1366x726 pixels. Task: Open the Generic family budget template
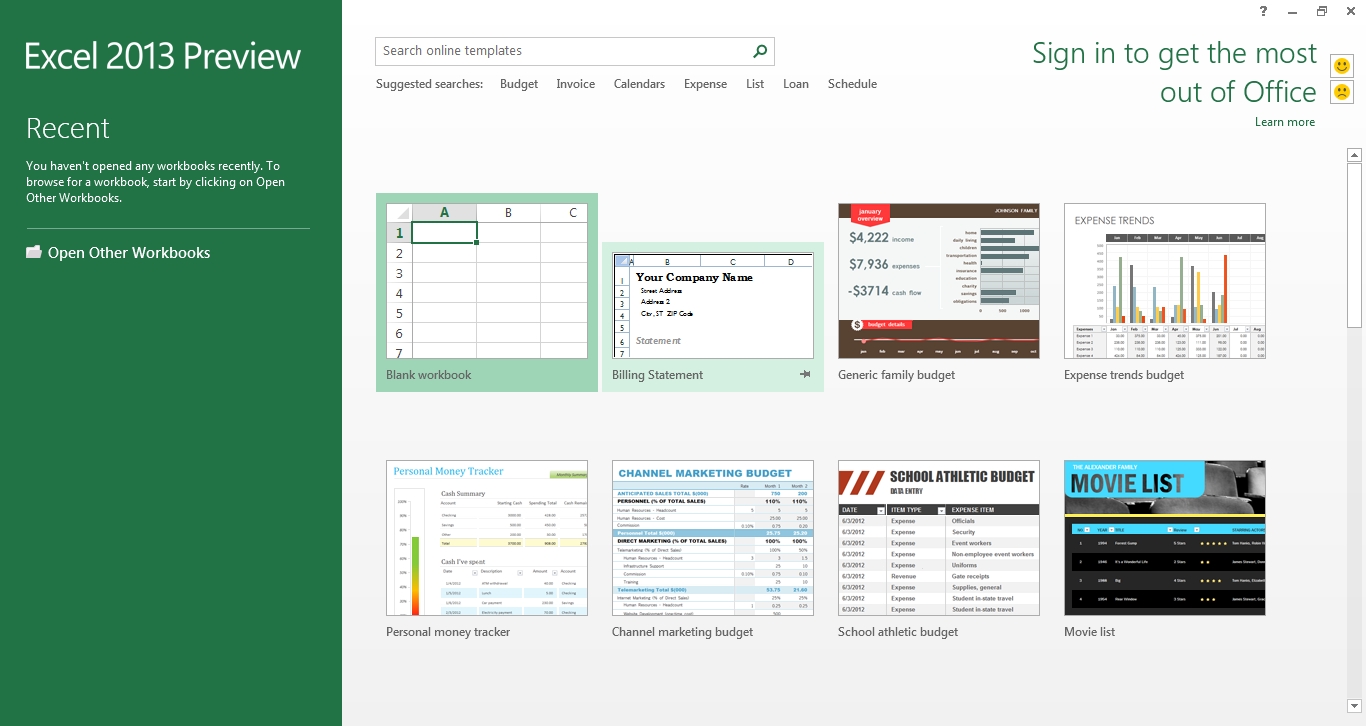click(939, 281)
